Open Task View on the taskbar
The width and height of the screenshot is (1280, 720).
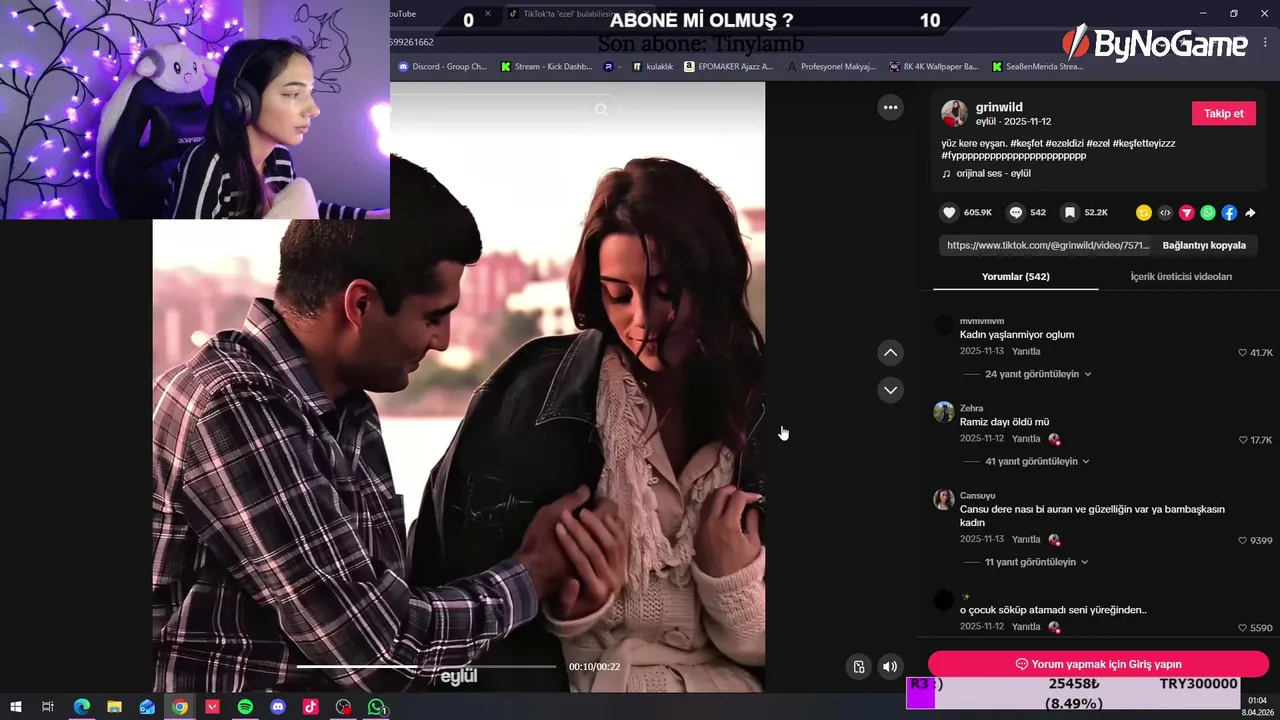[47, 707]
